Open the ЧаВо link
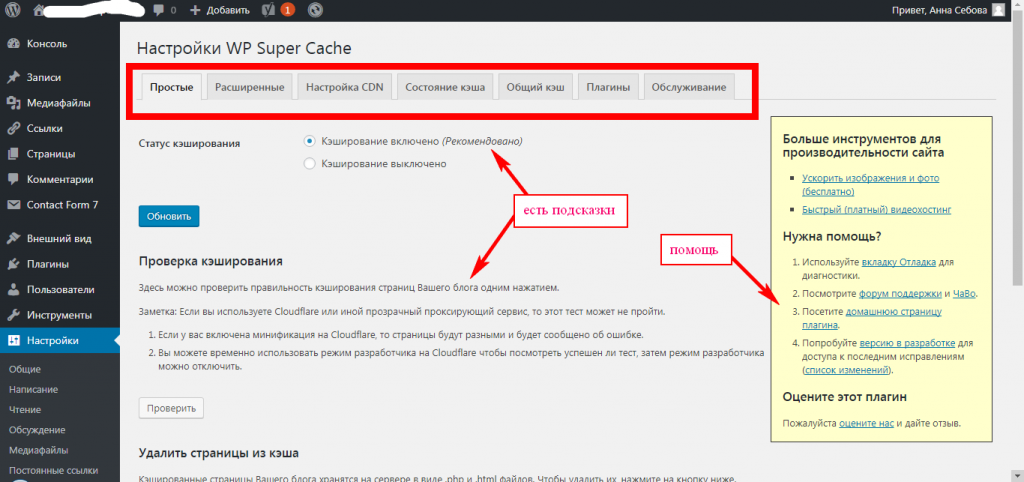 click(964, 294)
